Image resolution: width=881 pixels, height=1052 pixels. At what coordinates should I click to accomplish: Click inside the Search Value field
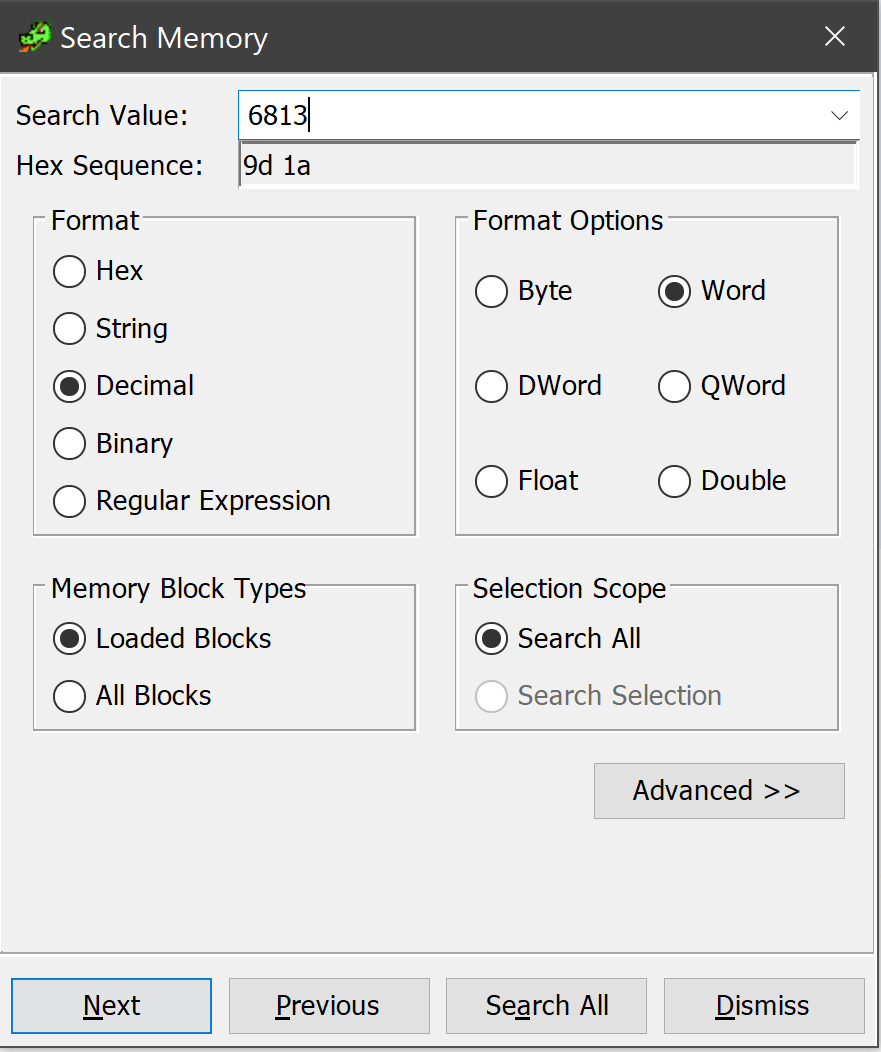pos(450,115)
